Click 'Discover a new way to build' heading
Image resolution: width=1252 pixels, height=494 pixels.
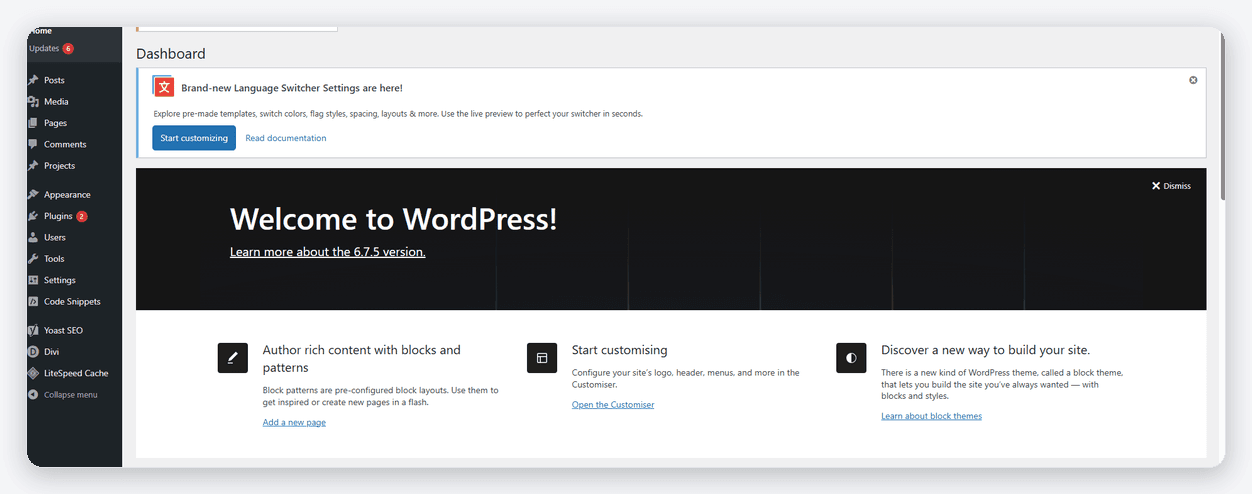[986, 350]
